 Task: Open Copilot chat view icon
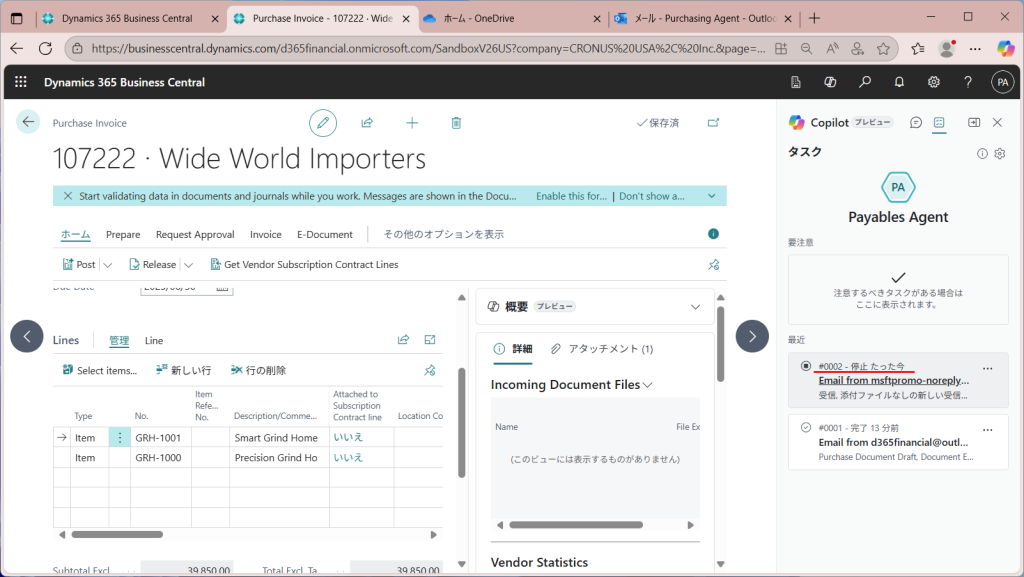pos(916,123)
